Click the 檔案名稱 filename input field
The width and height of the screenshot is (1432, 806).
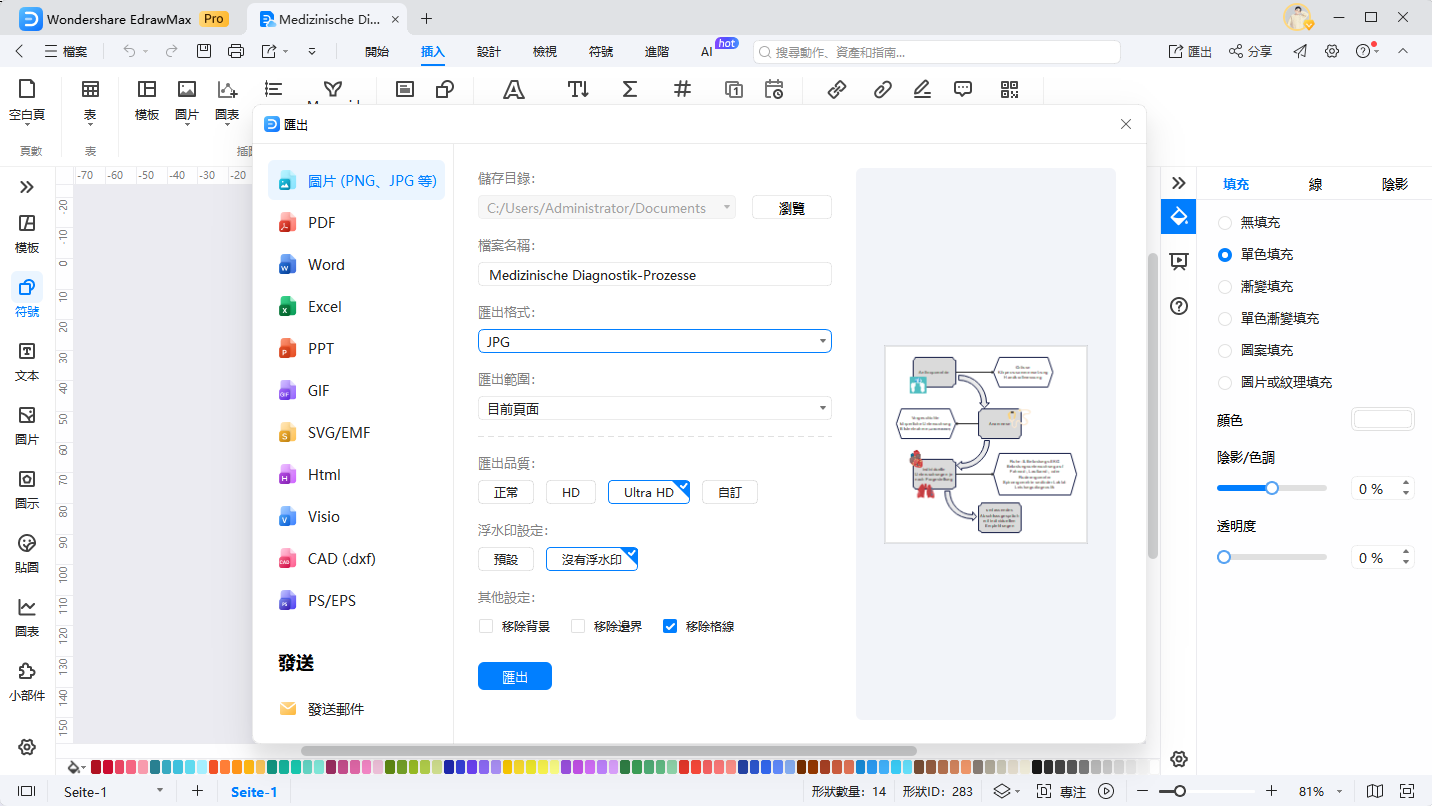click(x=654, y=275)
